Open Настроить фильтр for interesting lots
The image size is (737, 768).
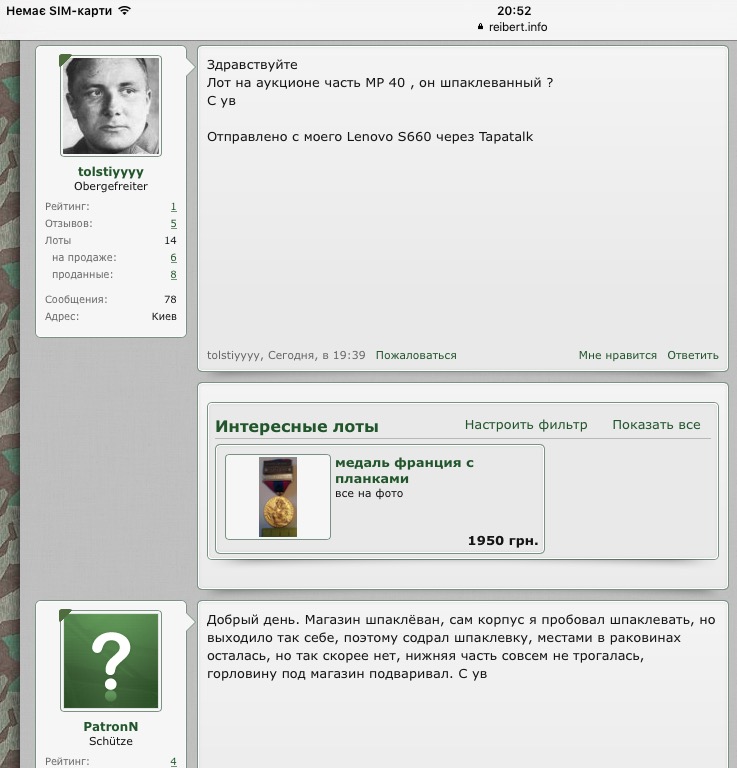526,425
